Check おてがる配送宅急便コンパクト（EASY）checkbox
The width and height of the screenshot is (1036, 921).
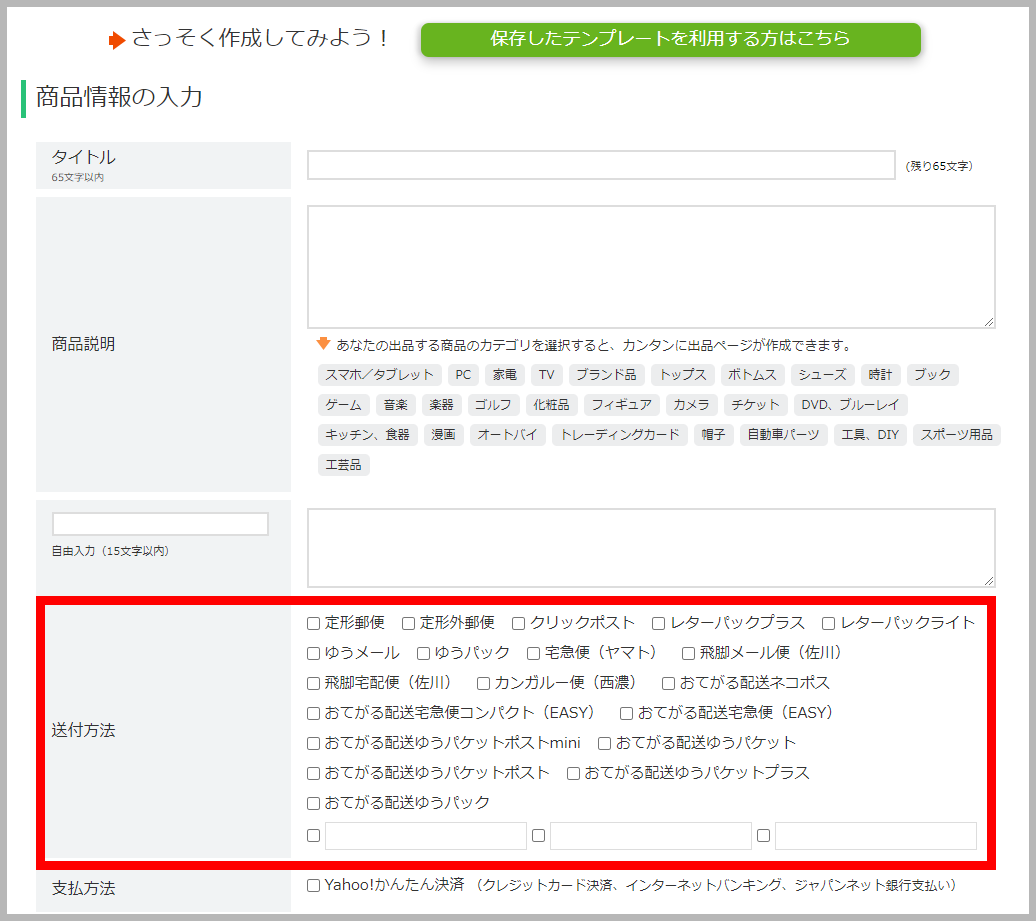click(x=314, y=714)
